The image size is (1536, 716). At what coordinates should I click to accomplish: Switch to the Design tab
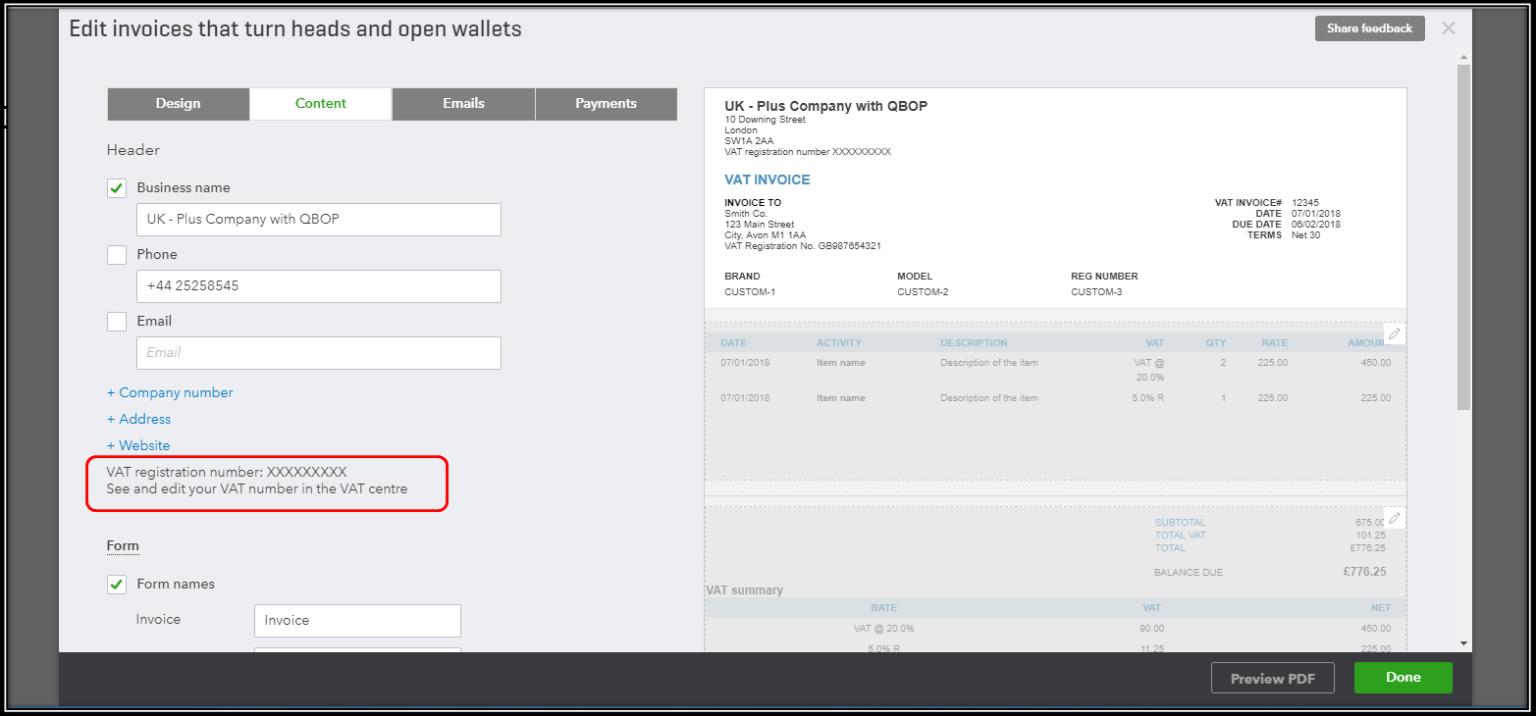pyautogui.click(x=178, y=103)
